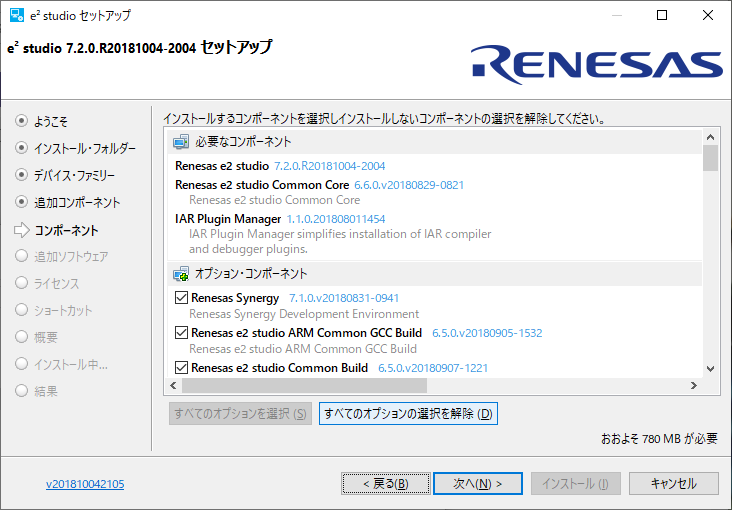Select the 追加ソフトウェア step radio
Viewport: 732px width, 510px height.
click(x=21, y=256)
